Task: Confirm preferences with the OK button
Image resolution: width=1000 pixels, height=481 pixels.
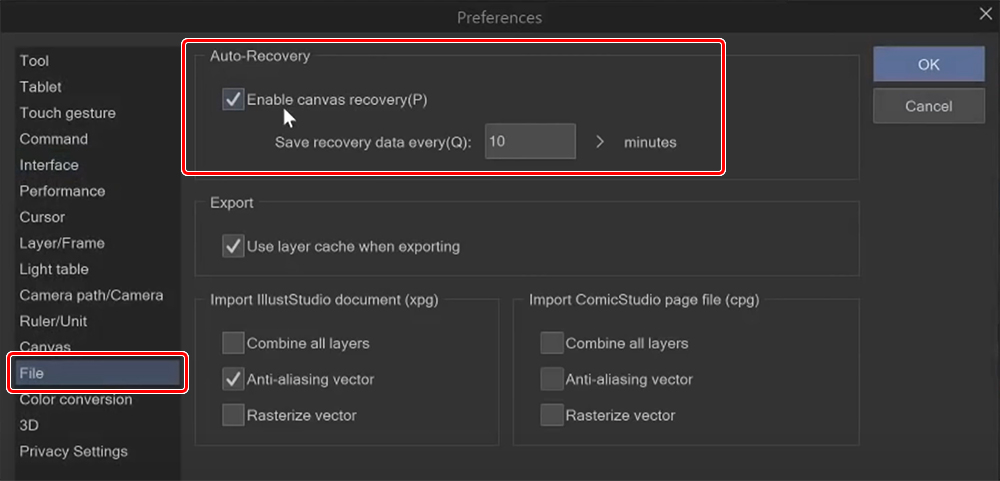Action: tap(928, 65)
